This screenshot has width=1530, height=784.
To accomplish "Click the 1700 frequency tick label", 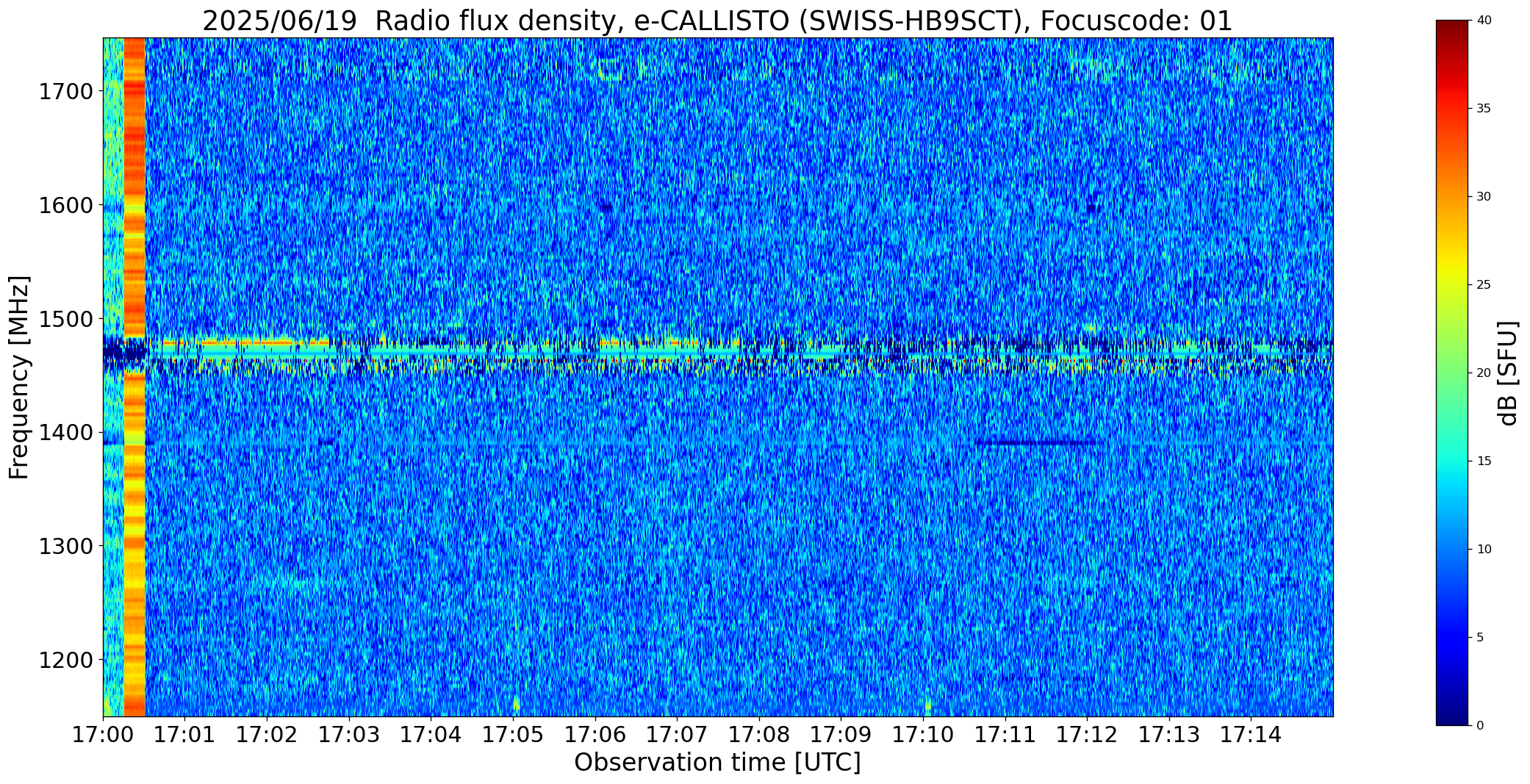I will 66,92.
